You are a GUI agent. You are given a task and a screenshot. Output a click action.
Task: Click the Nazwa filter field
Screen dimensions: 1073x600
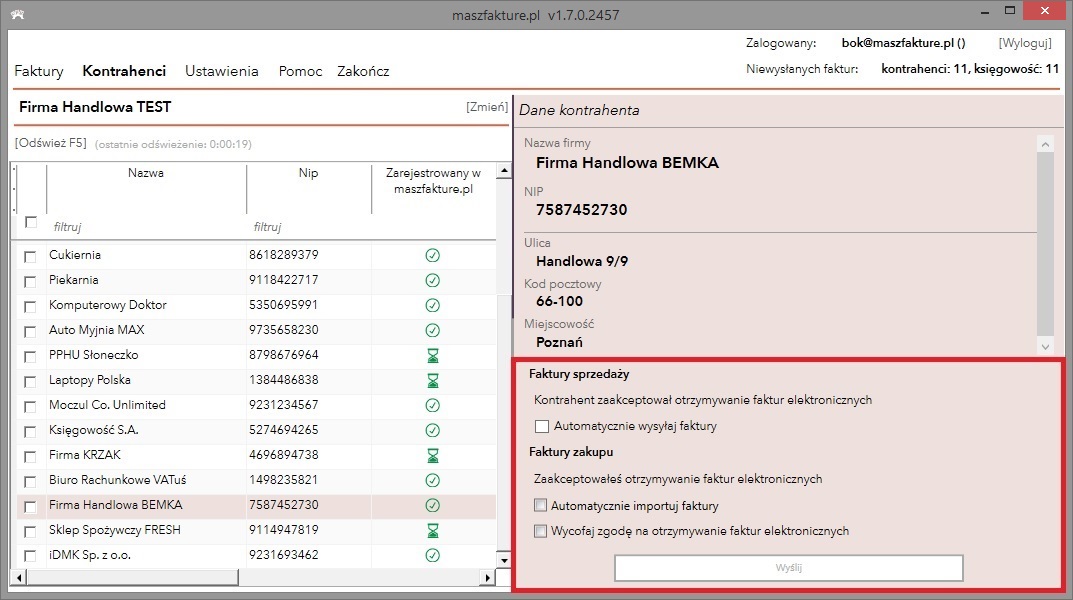(146, 226)
